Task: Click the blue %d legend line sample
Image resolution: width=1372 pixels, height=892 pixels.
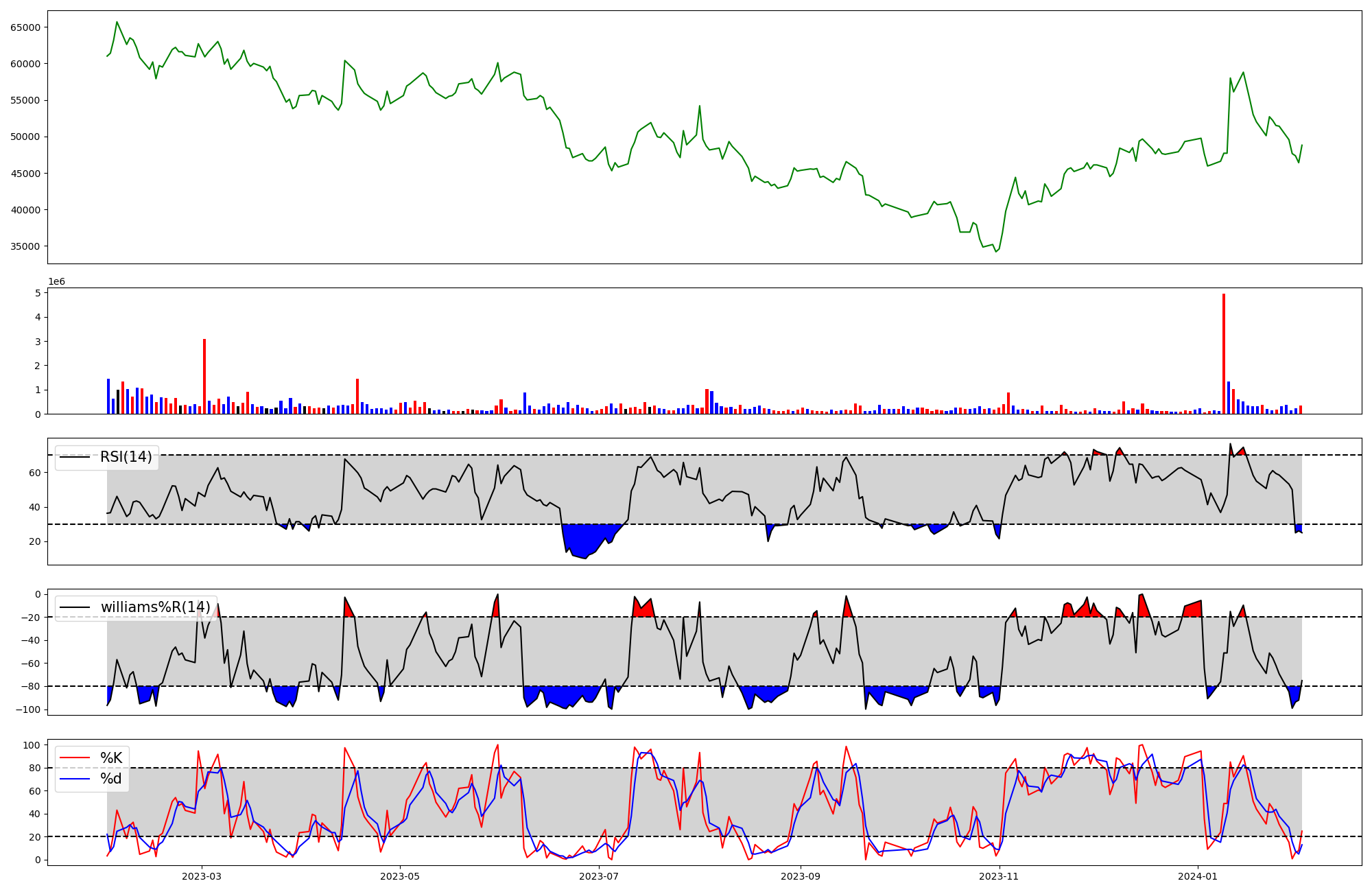Action: (x=75, y=779)
